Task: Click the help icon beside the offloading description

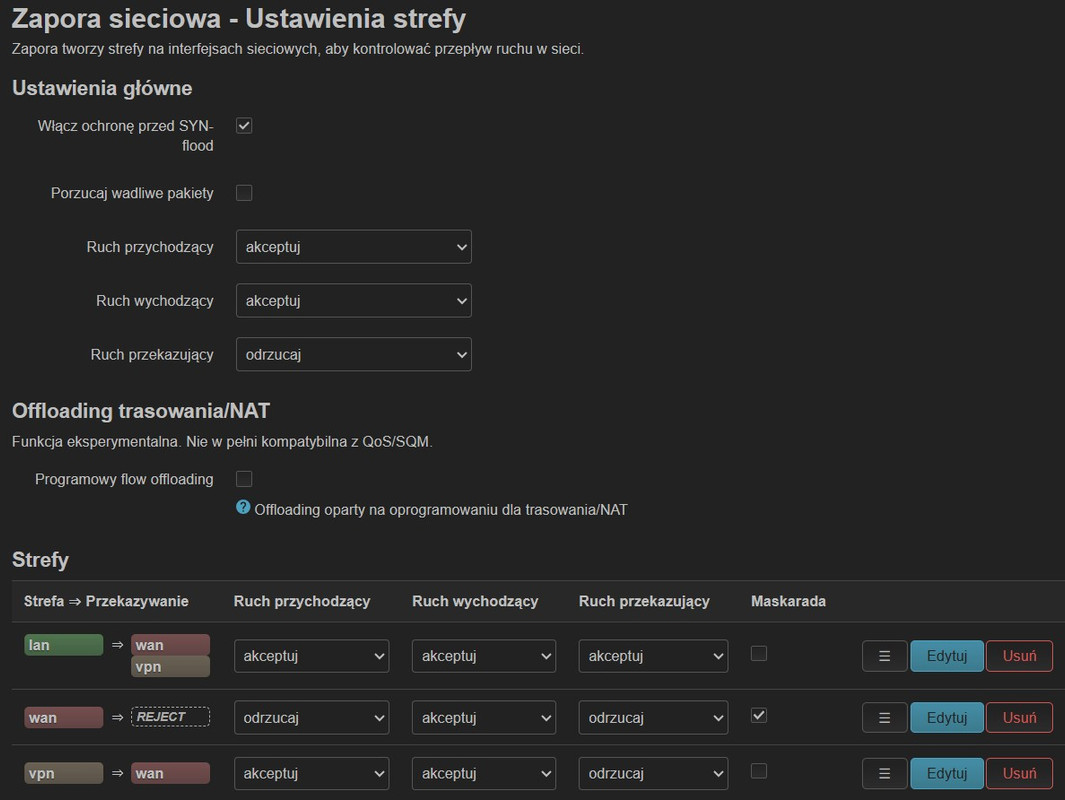Action: (243, 507)
